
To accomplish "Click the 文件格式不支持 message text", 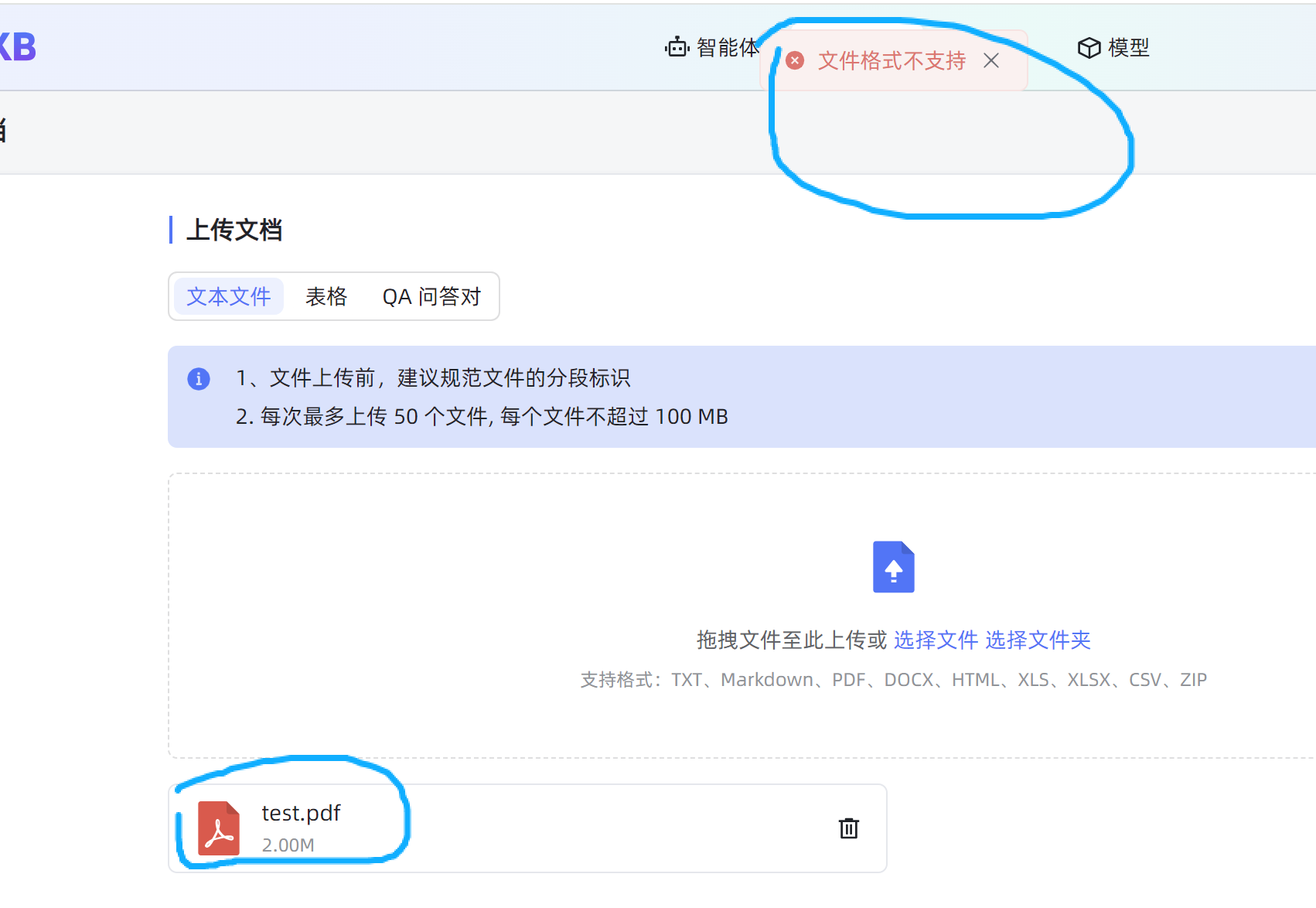I will (x=892, y=60).
